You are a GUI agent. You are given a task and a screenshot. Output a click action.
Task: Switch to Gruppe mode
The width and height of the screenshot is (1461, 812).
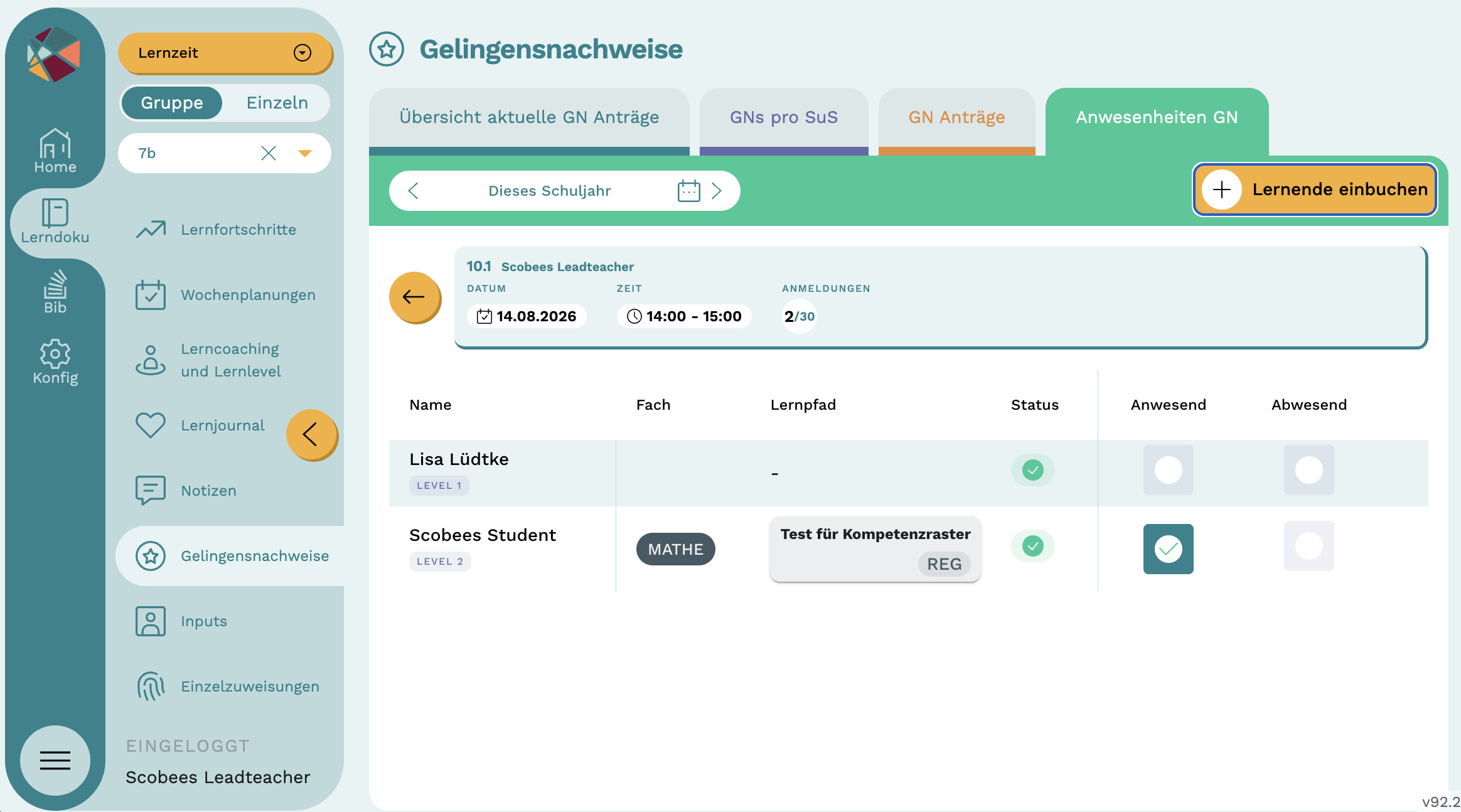click(172, 103)
